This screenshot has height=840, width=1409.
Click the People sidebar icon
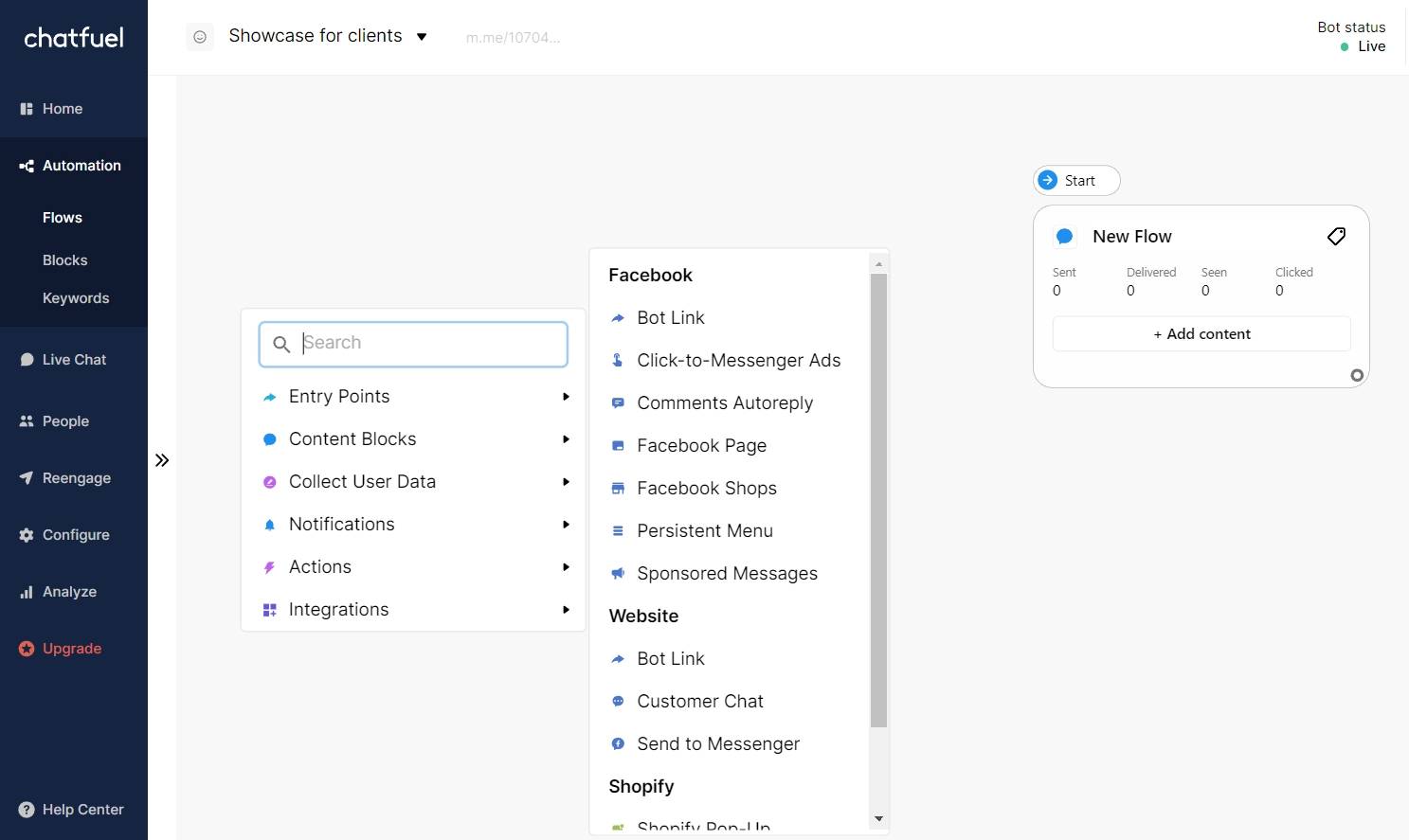(x=27, y=421)
